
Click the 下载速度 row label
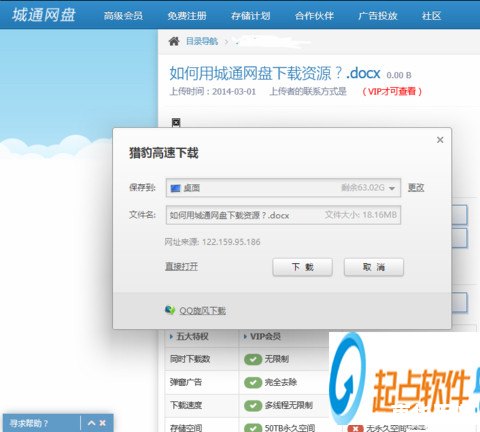(186, 405)
